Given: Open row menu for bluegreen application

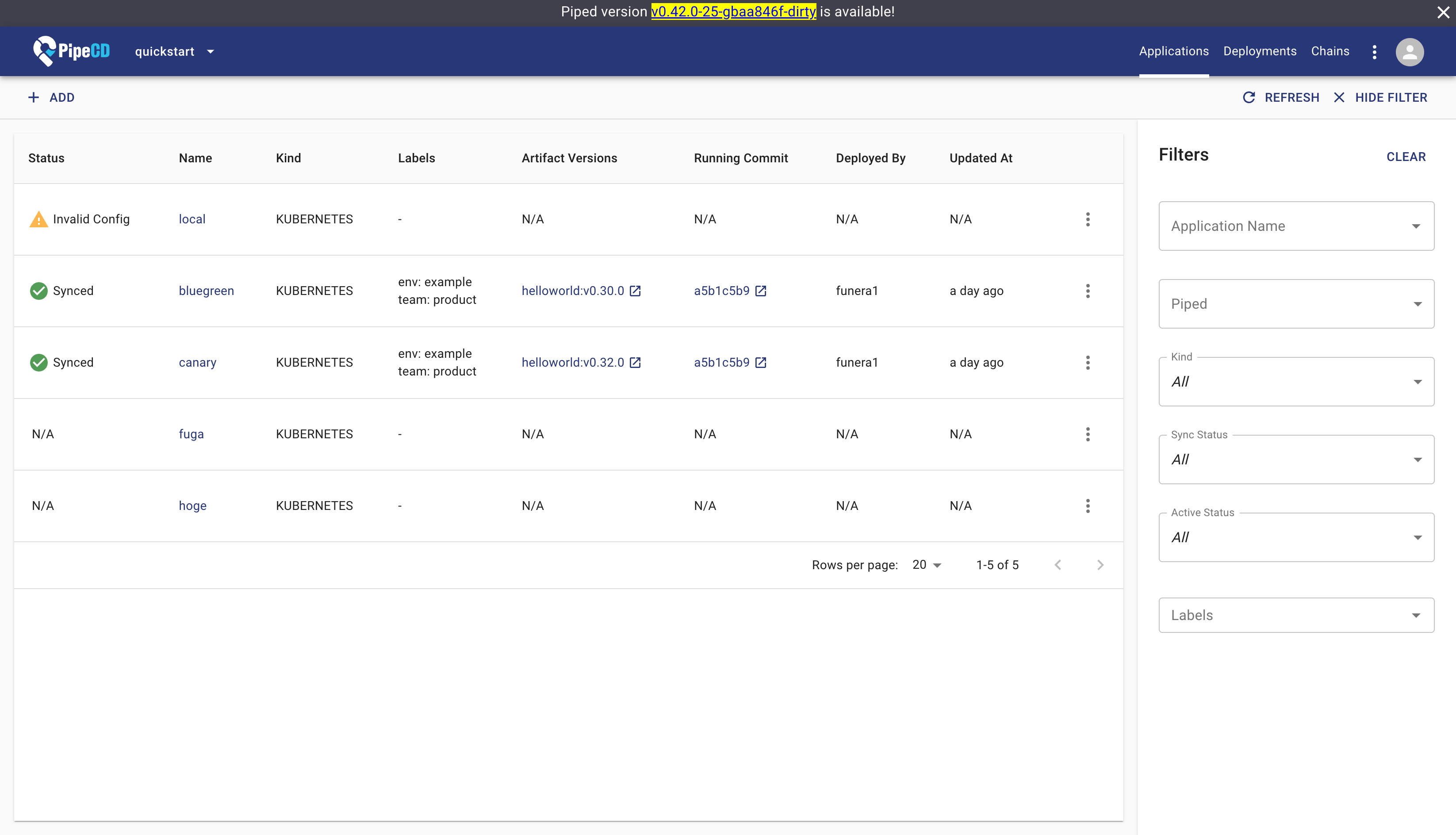Looking at the screenshot, I should [1087, 291].
